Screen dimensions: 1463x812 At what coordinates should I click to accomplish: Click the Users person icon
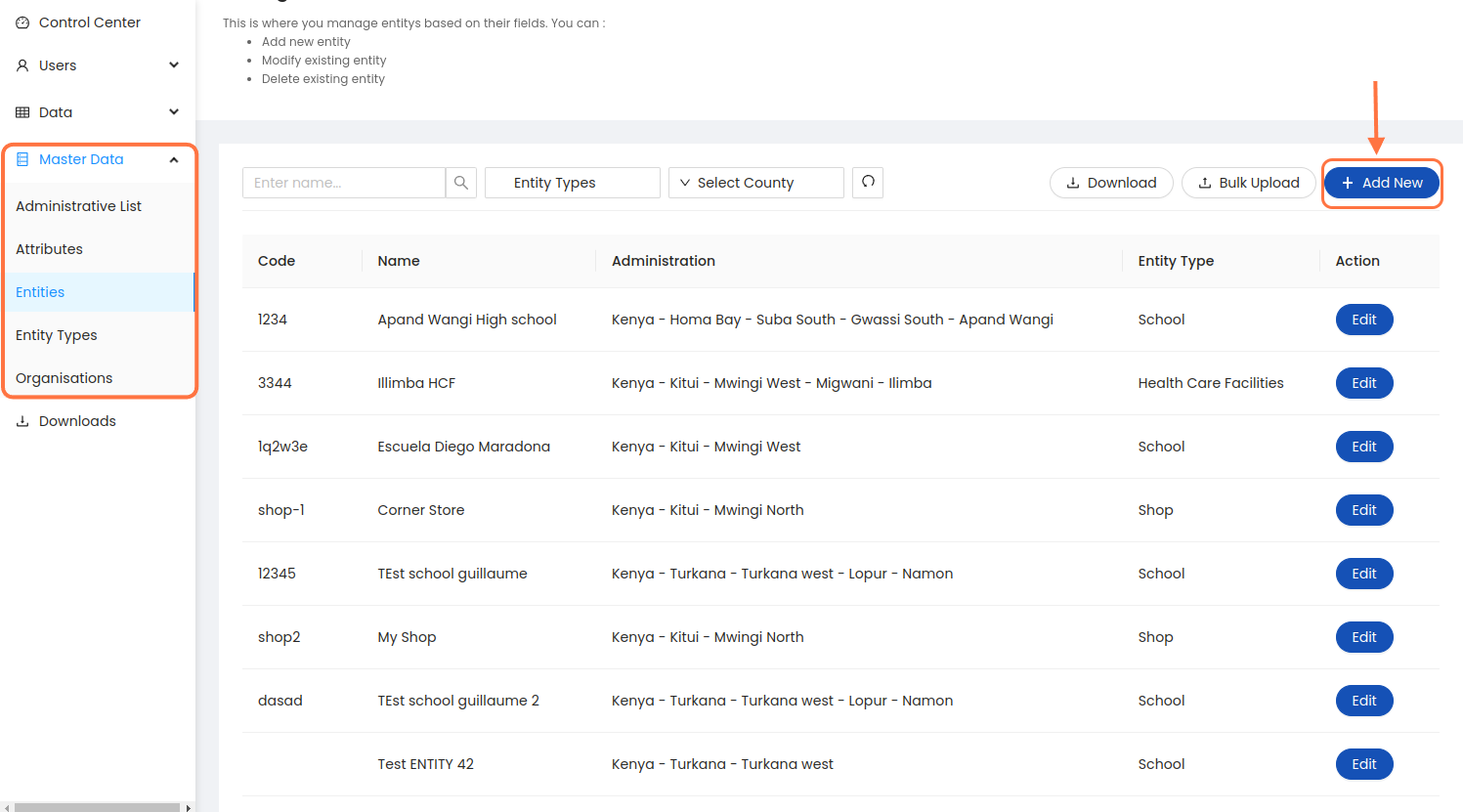(22, 65)
